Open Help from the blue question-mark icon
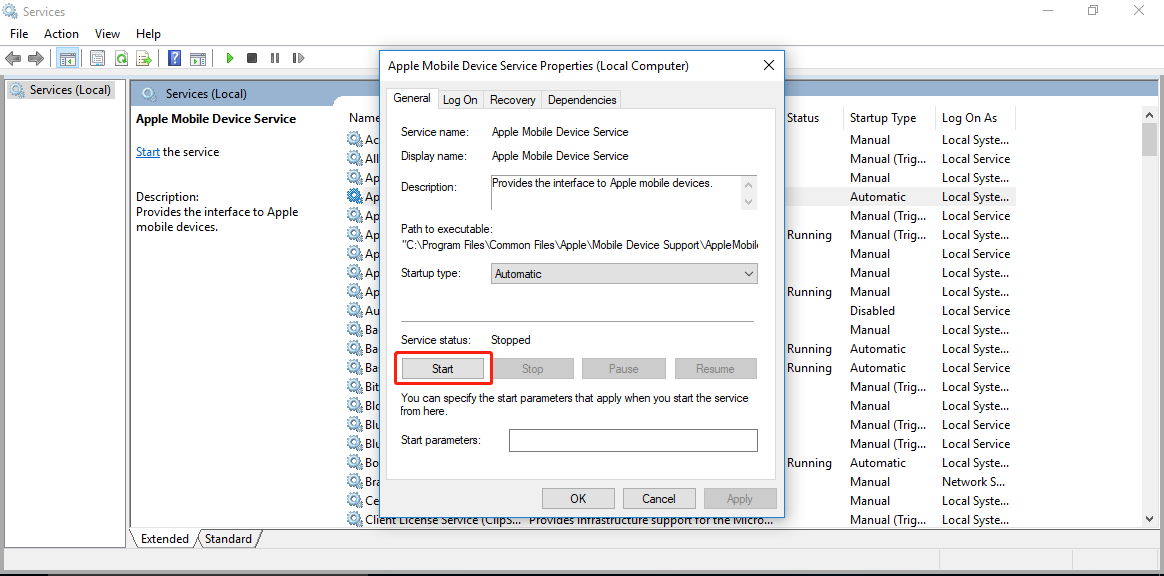 (174, 58)
